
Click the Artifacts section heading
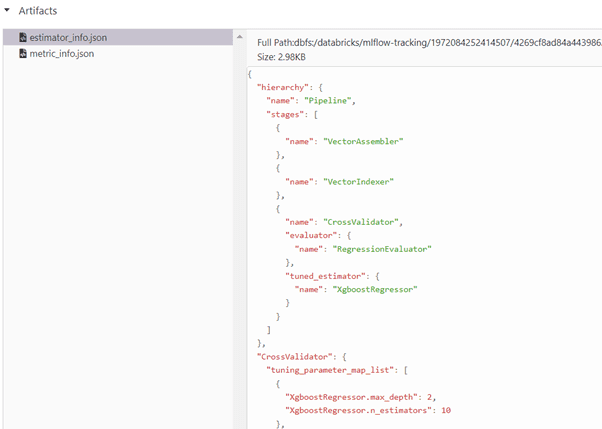(x=38, y=11)
